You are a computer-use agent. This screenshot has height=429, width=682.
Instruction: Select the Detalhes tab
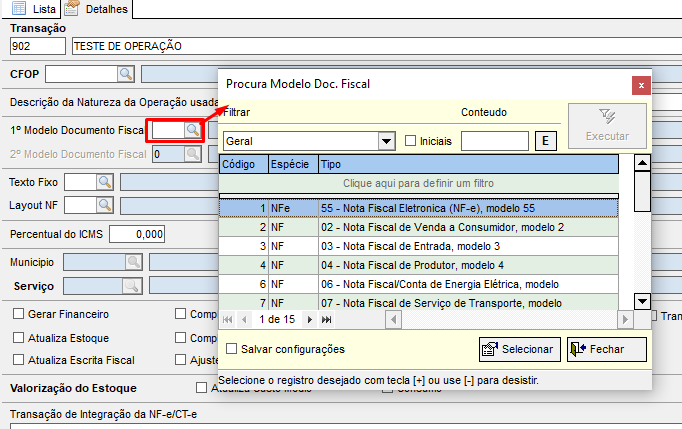(98, 8)
